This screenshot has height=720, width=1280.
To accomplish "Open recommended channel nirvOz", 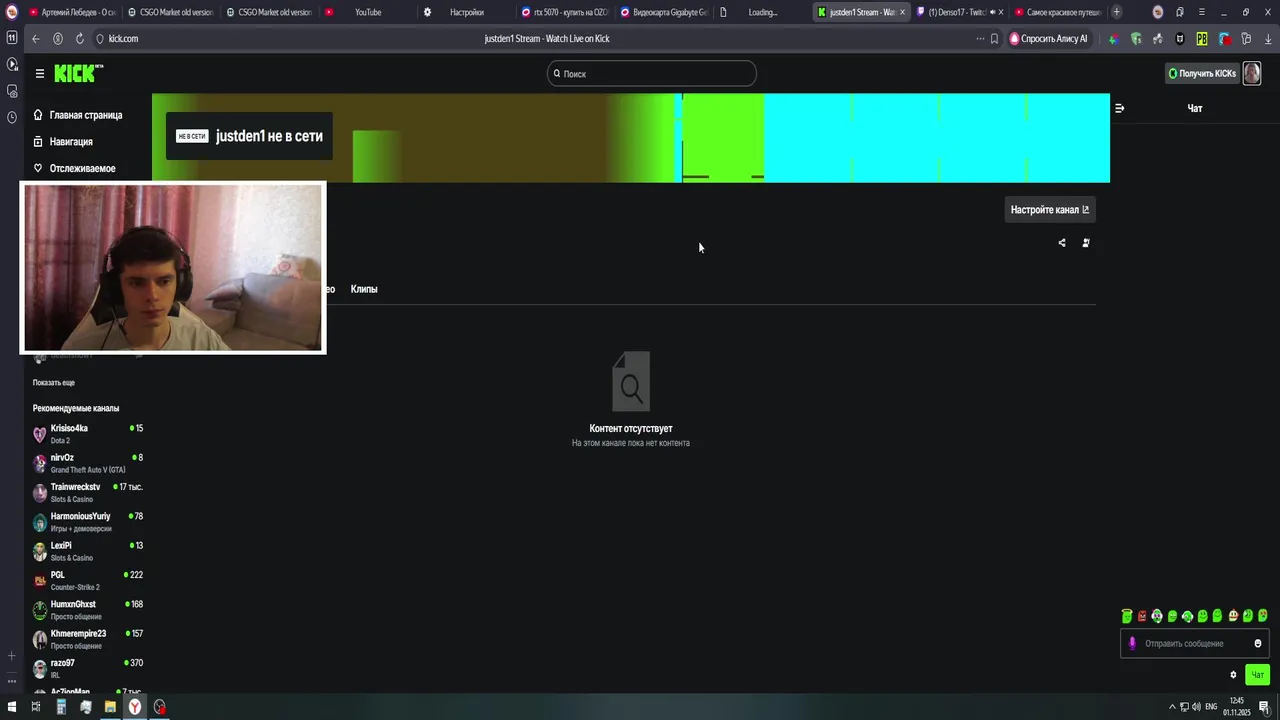I will click(88, 463).
